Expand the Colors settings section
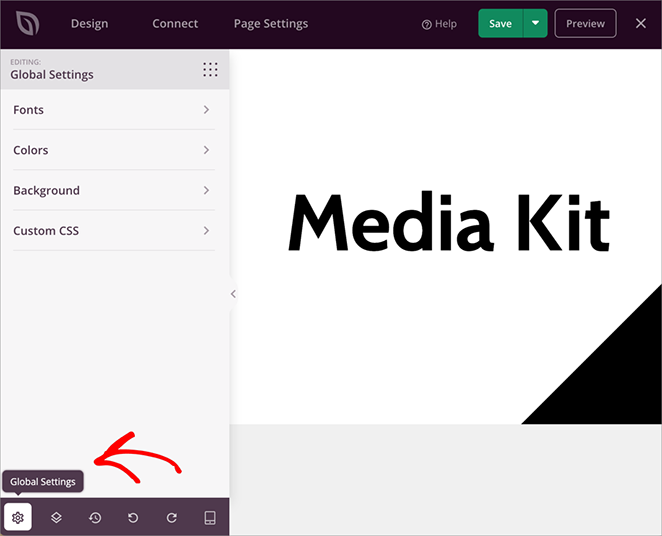The width and height of the screenshot is (662, 536). [114, 150]
